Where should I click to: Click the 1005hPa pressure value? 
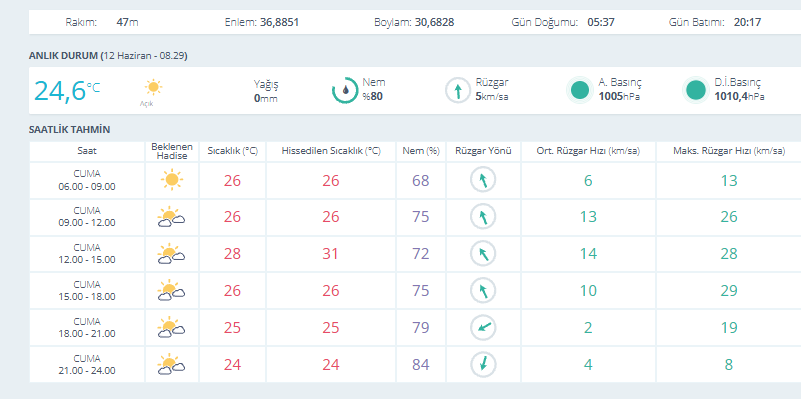(x=619, y=97)
